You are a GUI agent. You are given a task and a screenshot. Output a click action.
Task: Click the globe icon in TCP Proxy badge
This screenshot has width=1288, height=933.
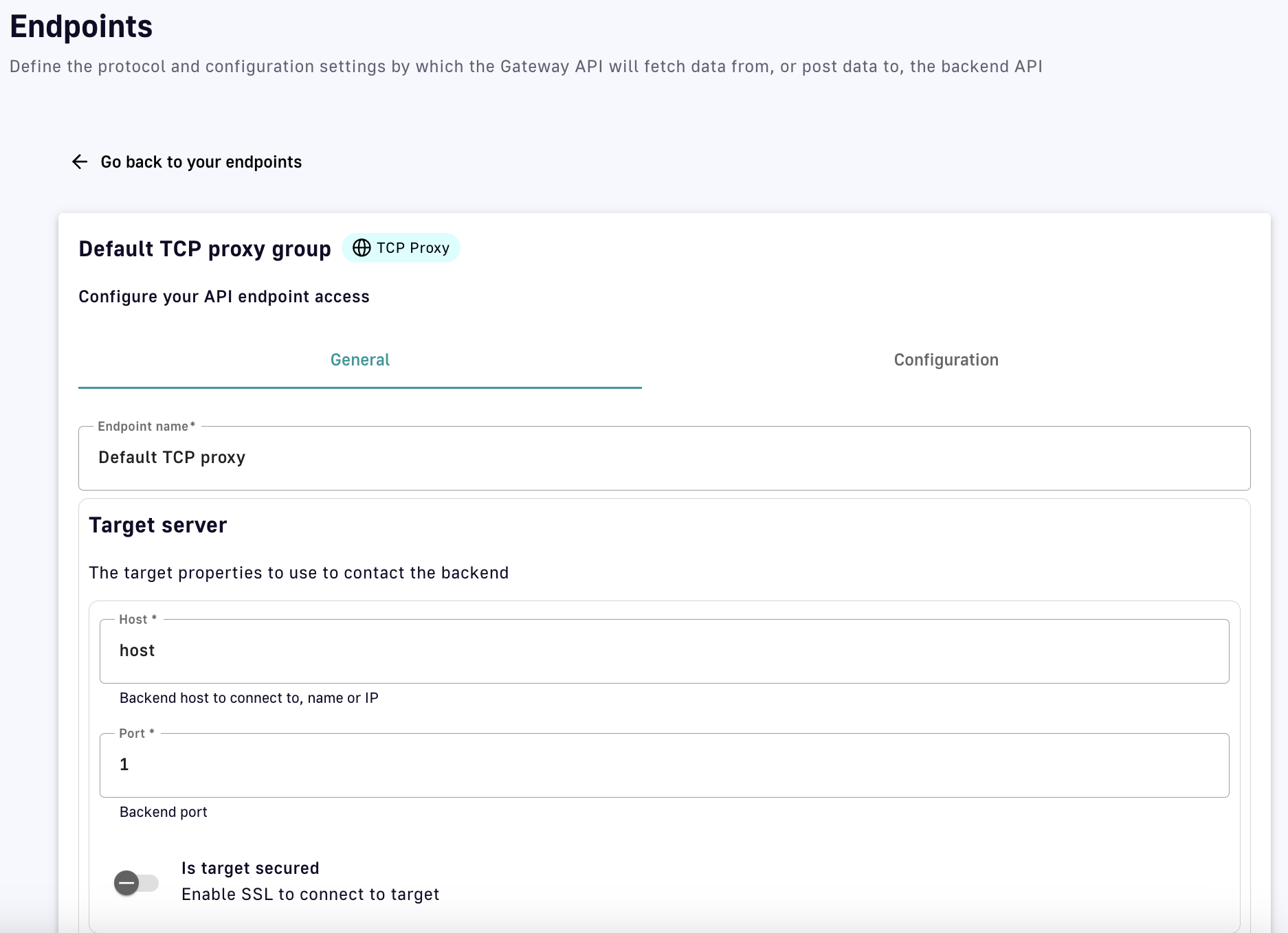click(x=362, y=248)
